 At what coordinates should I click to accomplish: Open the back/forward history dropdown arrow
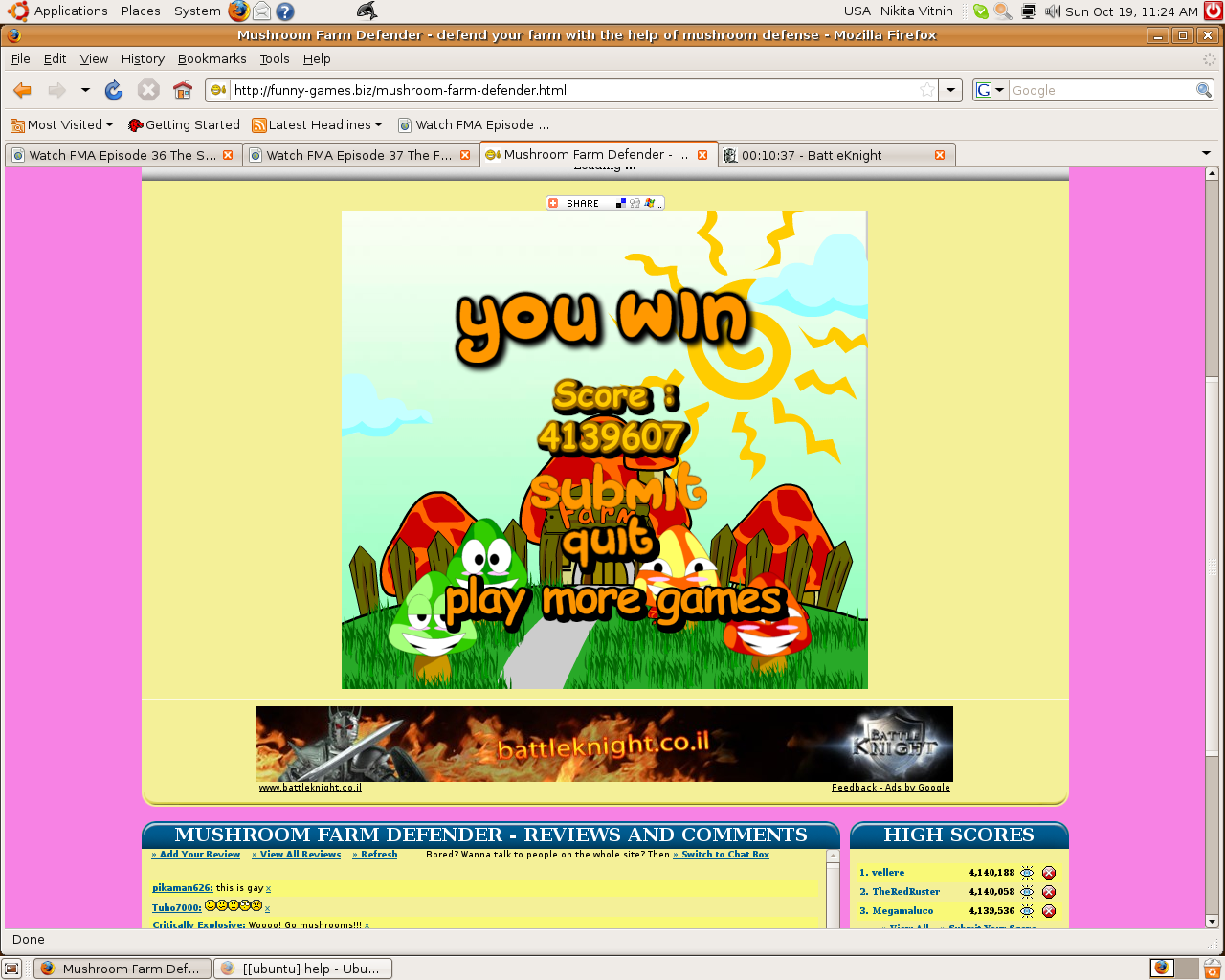click(x=85, y=90)
